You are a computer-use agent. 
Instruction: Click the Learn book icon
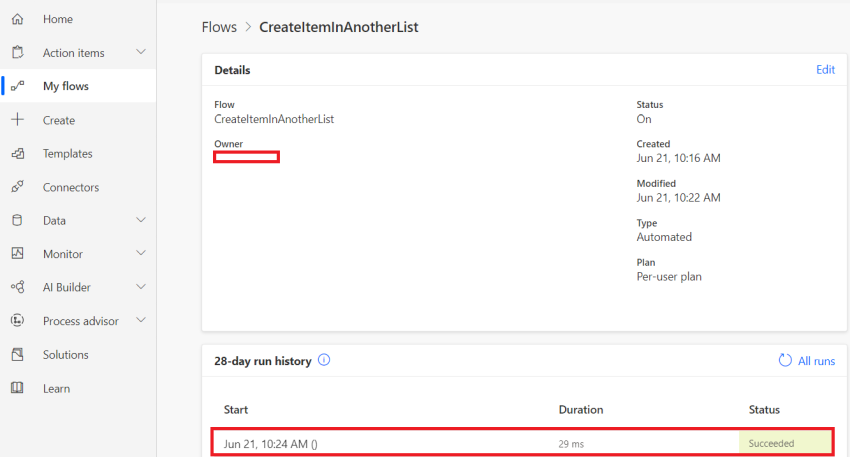(x=17, y=388)
